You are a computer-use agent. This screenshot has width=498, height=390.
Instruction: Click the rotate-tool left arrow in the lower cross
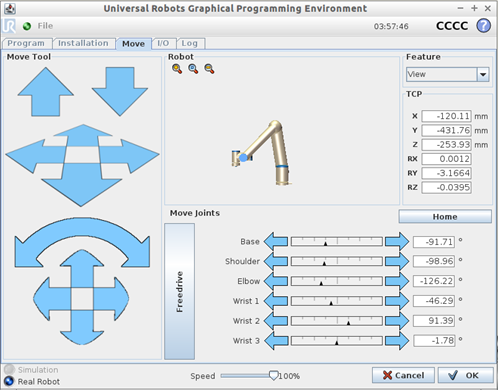52,299
